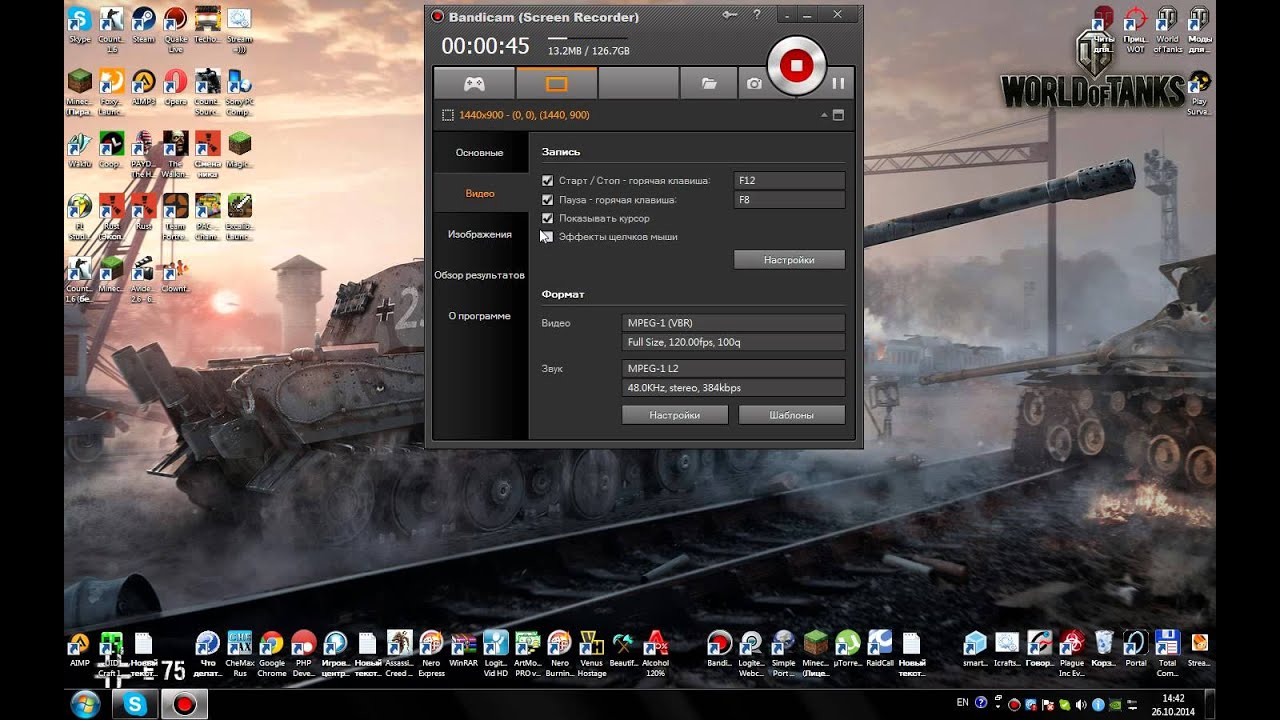Toggle Эффекты щелчков мыши checkbox

[x=547, y=237]
